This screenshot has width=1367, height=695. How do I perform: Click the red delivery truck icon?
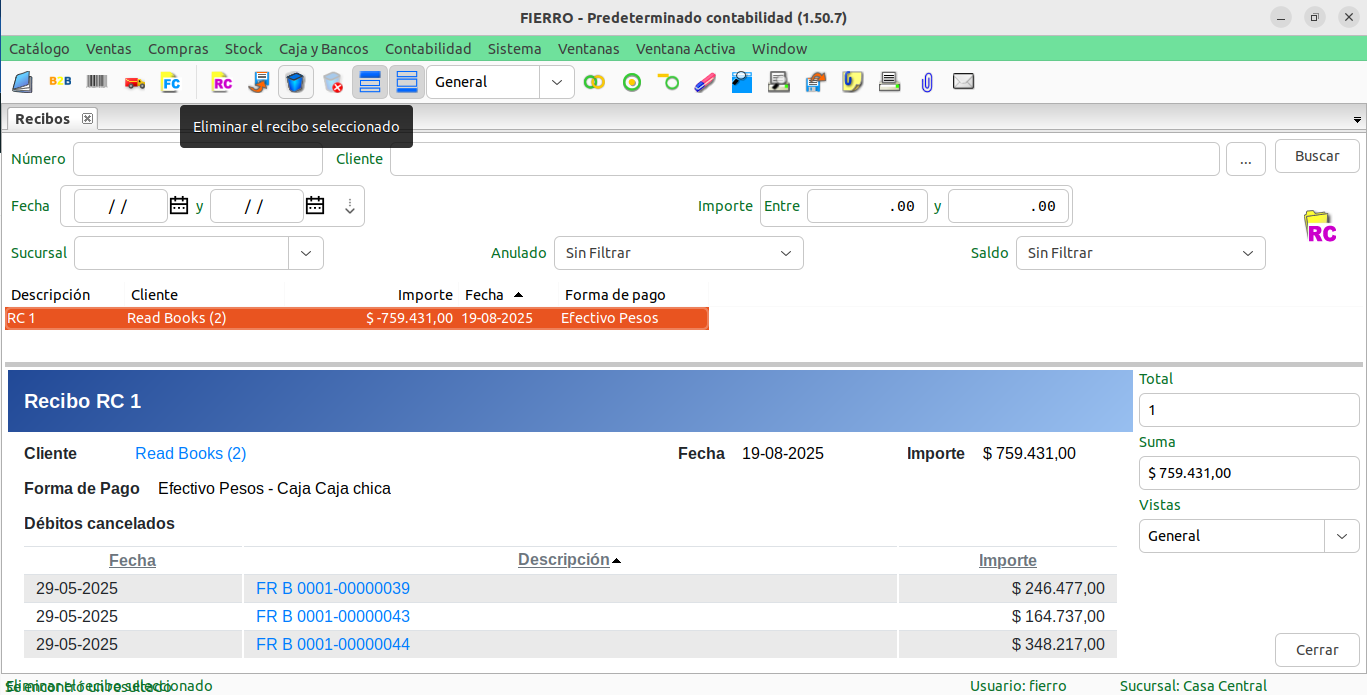pyautogui.click(x=134, y=82)
